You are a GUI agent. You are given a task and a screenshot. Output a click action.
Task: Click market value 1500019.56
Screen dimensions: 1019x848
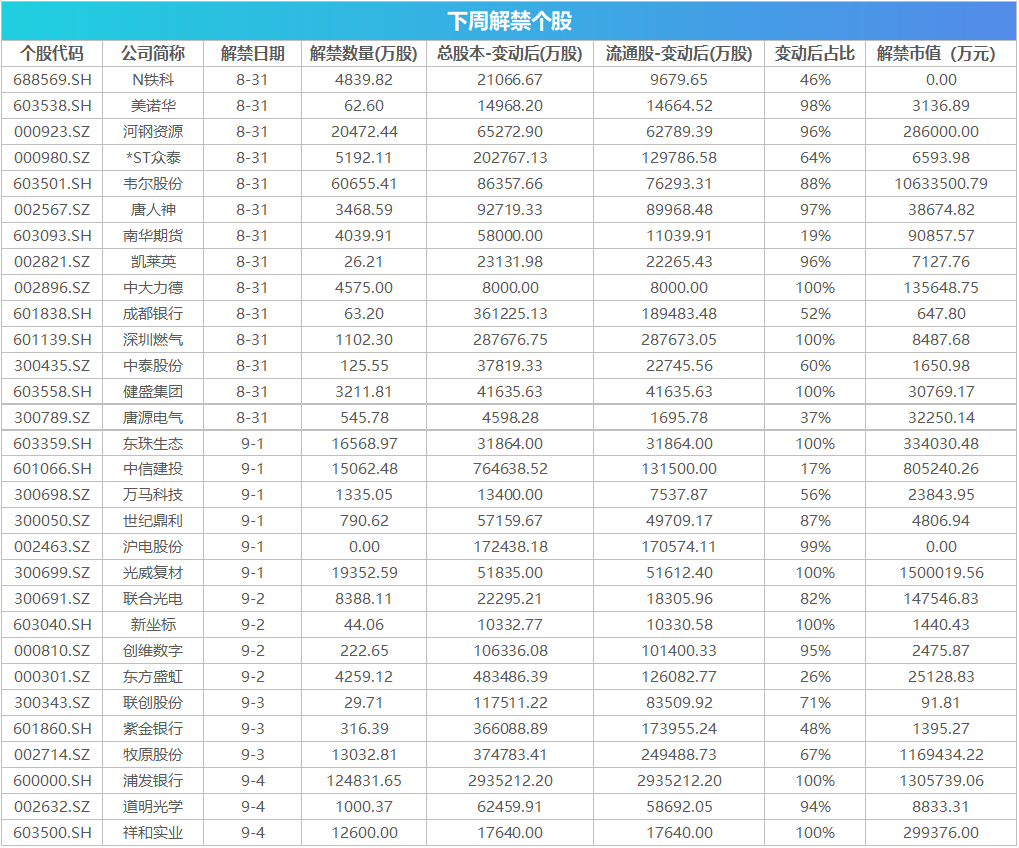[940, 573]
